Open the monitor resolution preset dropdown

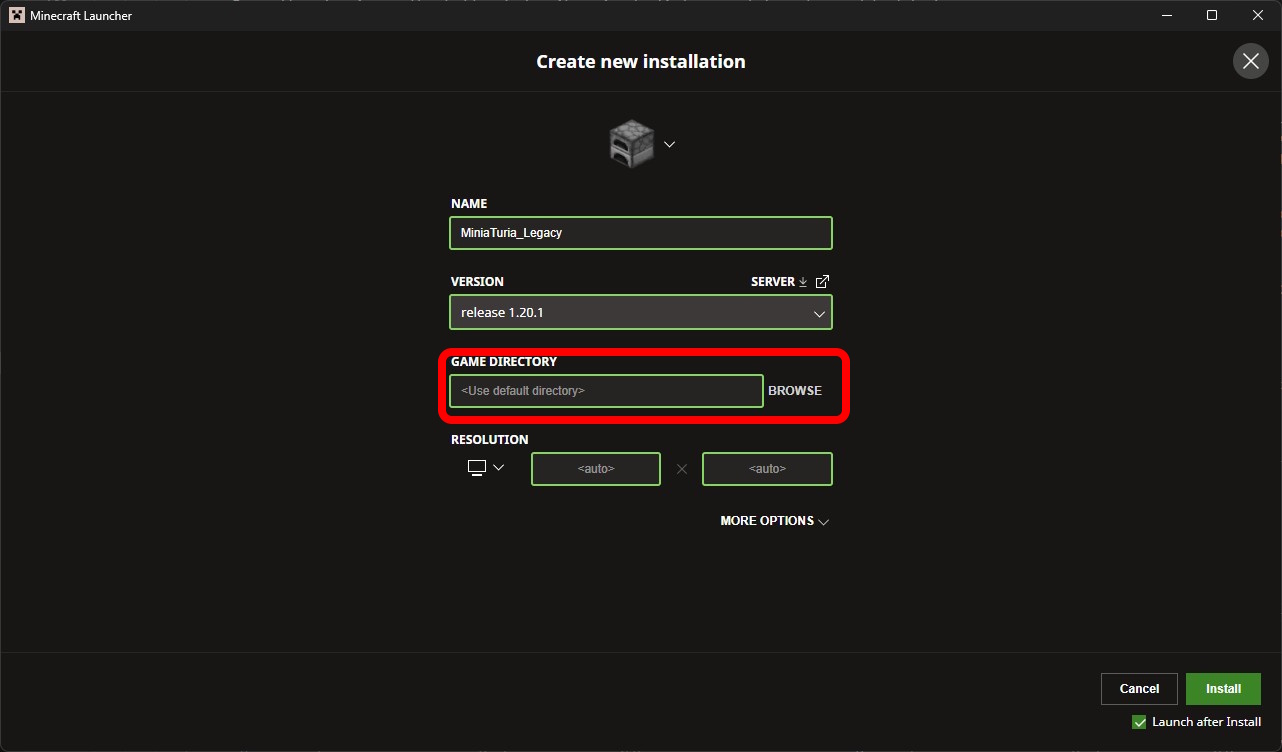486,468
